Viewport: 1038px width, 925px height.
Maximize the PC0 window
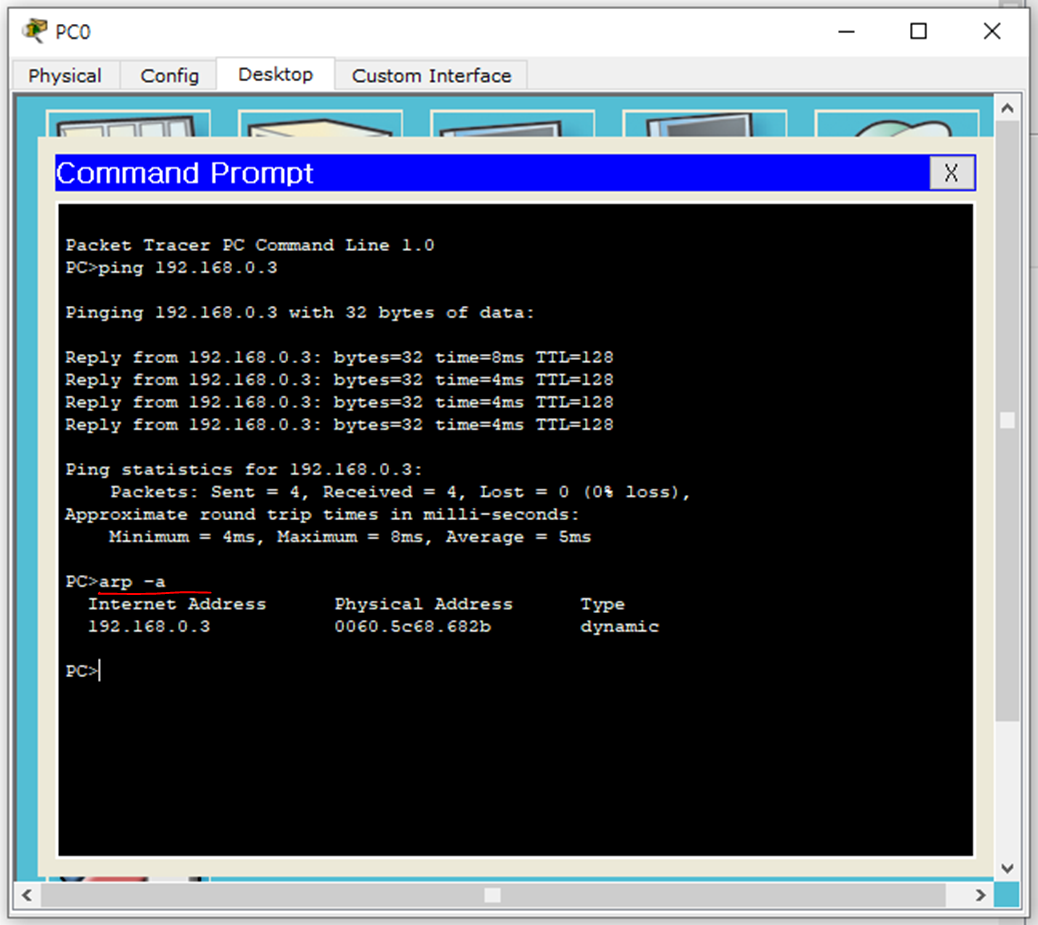918,31
